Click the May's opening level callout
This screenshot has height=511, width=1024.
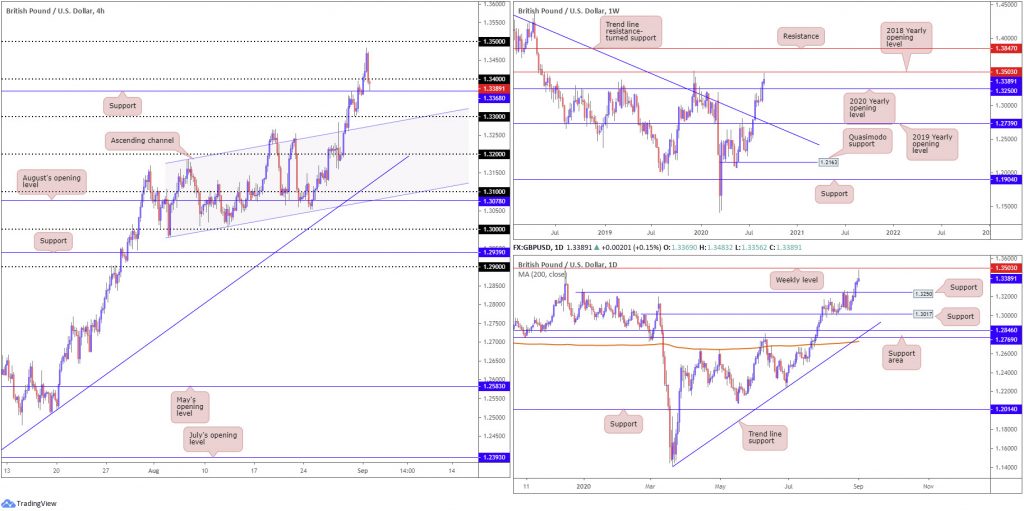click(189, 407)
